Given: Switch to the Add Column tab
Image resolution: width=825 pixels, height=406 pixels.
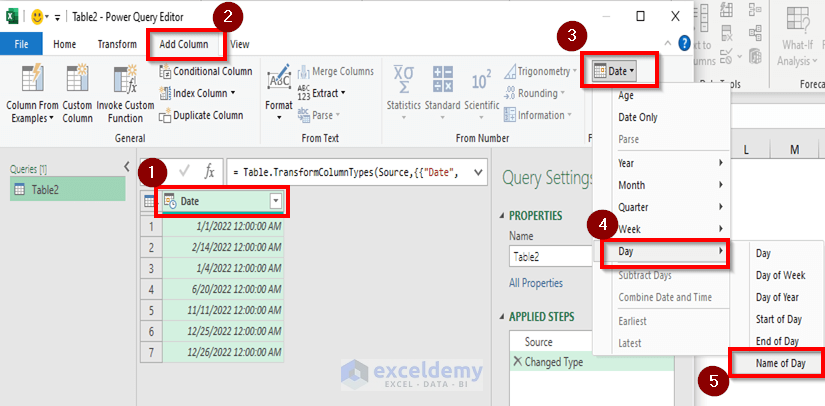Looking at the screenshot, I should tap(184, 44).
